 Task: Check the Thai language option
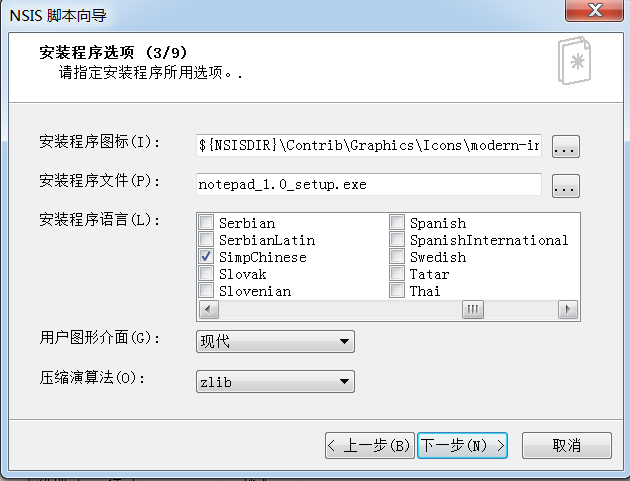pos(397,290)
